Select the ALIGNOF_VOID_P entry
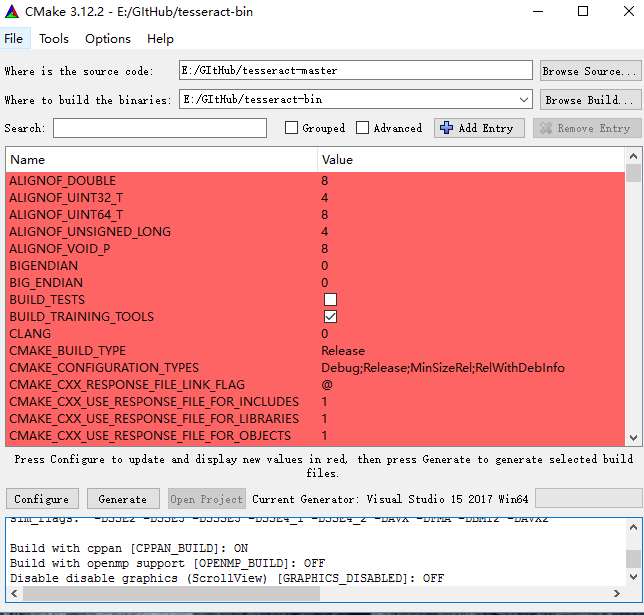 point(60,249)
